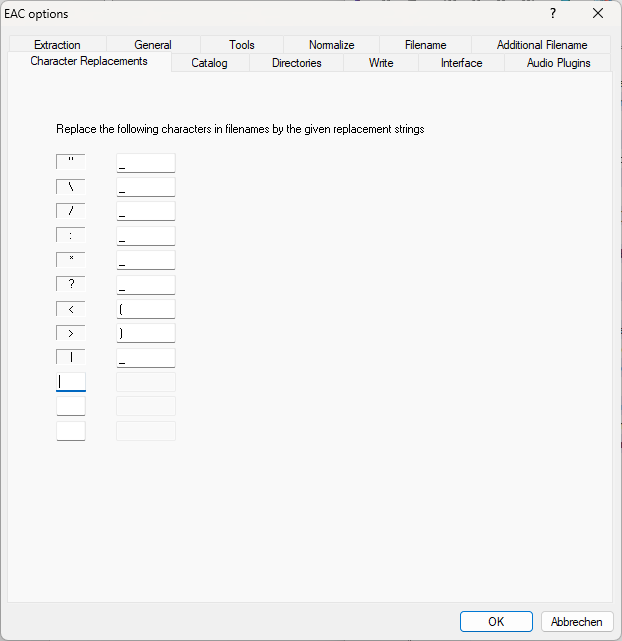Close the EAC options dialog
The image size is (622, 641).
[x=598, y=13]
